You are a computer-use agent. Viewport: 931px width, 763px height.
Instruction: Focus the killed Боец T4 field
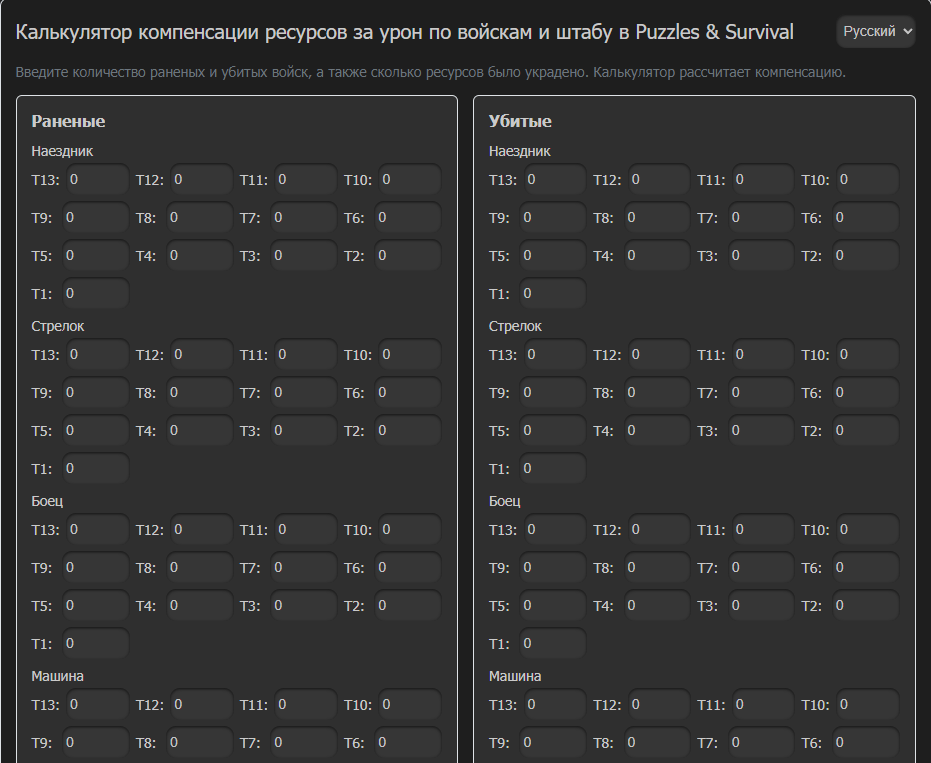tap(658, 606)
